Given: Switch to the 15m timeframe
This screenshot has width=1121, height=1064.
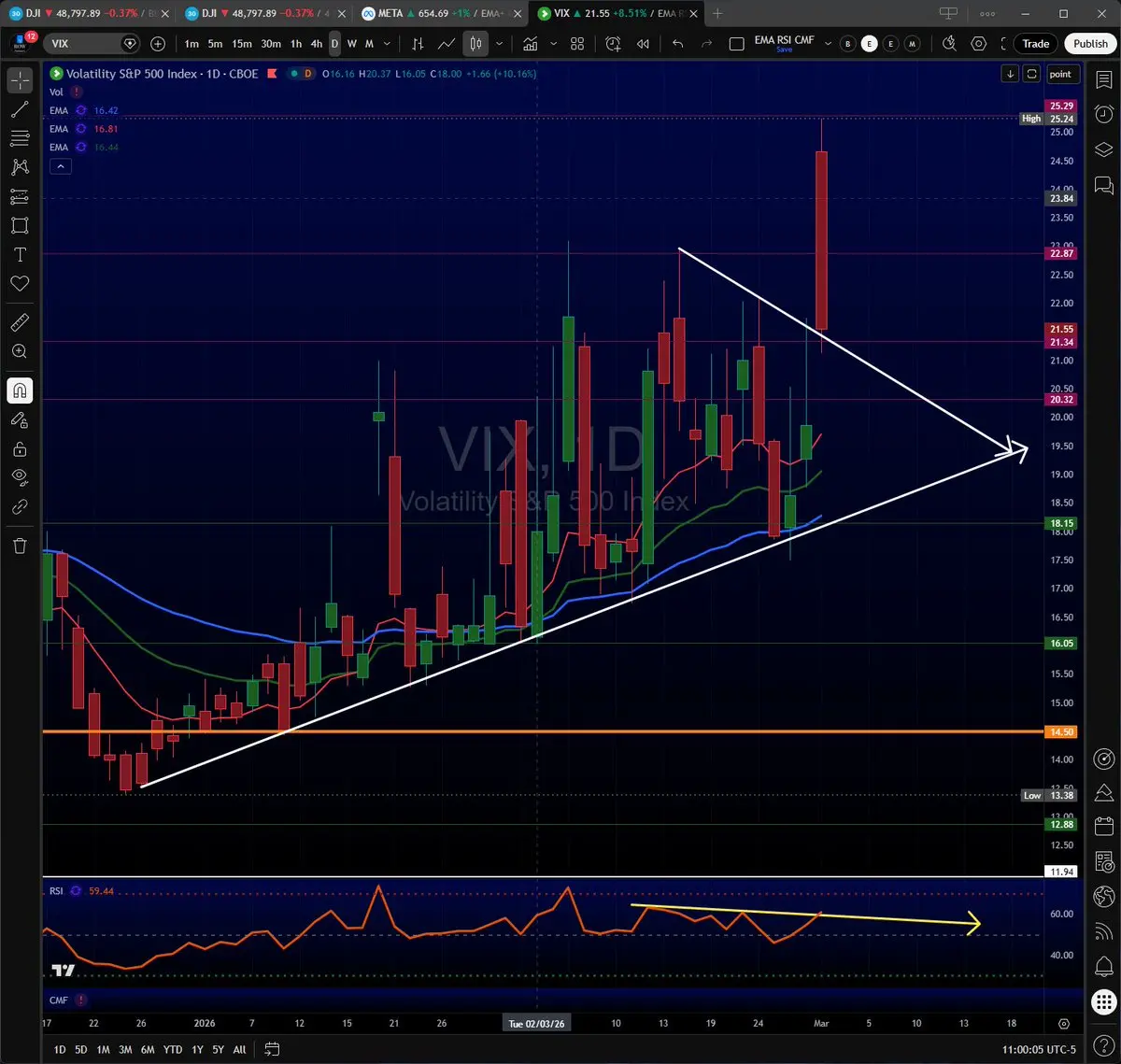Looking at the screenshot, I should point(241,44).
